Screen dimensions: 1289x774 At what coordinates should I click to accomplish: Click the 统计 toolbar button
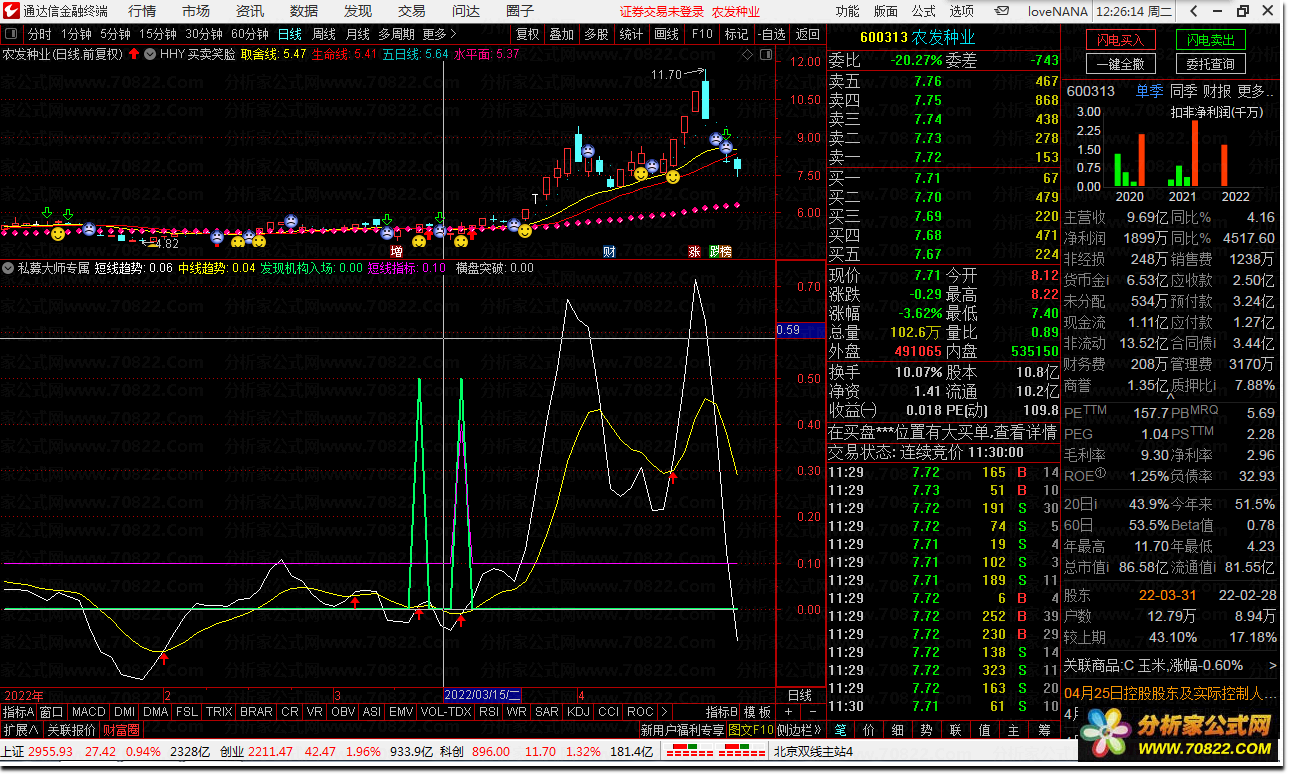pyautogui.click(x=632, y=33)
